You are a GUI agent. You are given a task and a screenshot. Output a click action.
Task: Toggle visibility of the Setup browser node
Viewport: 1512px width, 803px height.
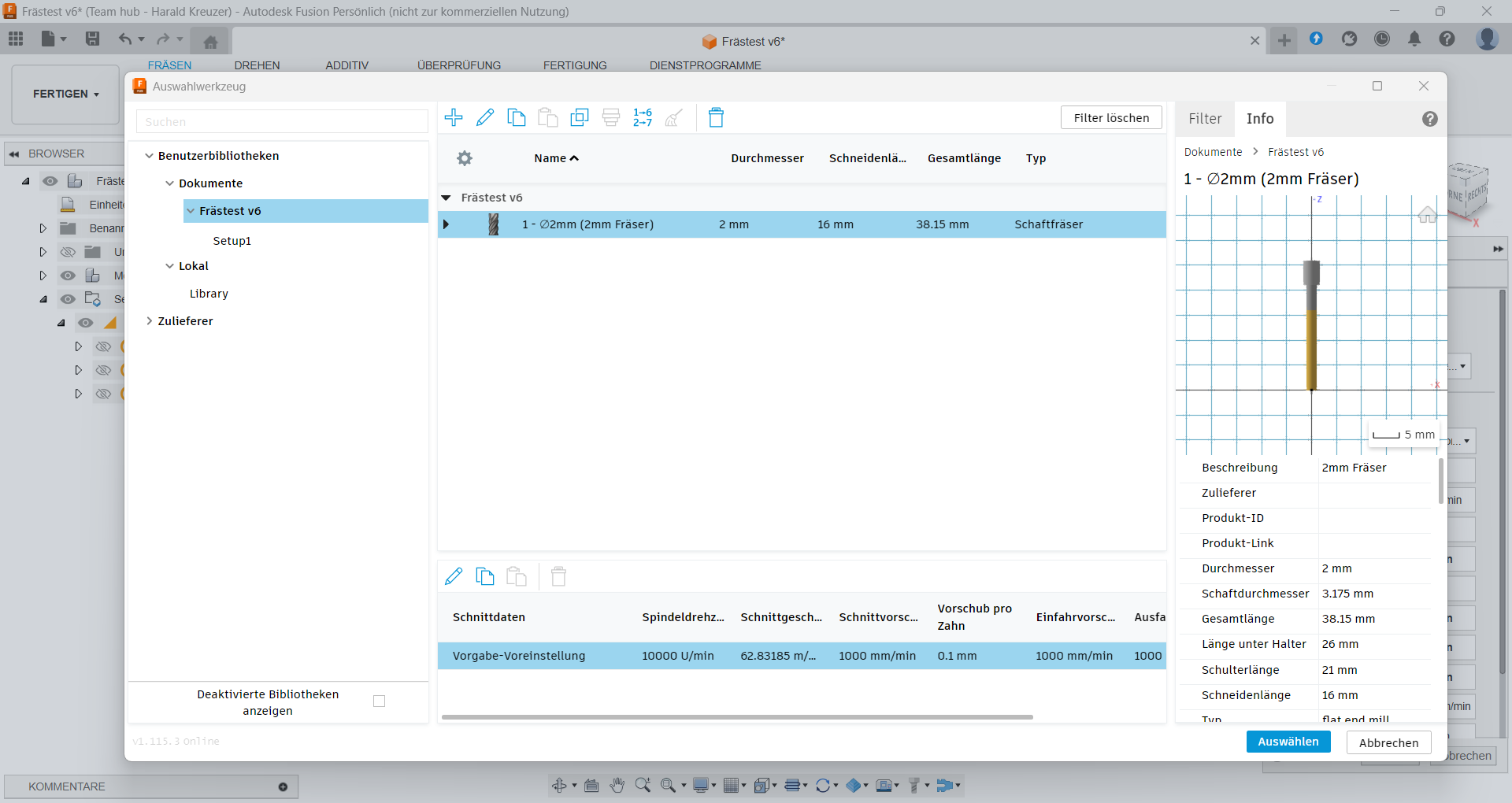69,299
